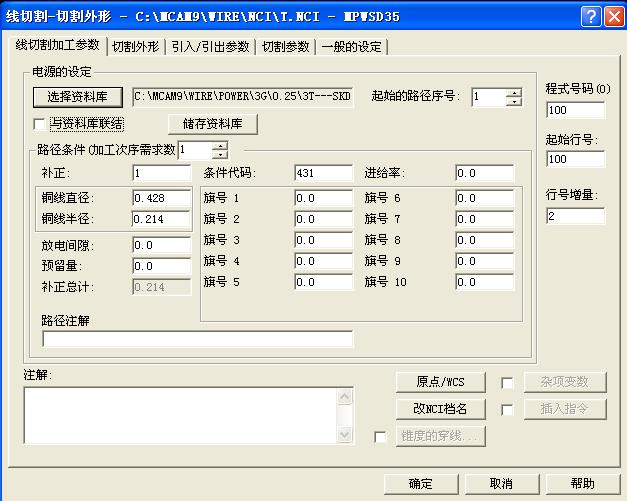Click the 储存资料库 button
627x501 pixels.
tap(213, 124)
